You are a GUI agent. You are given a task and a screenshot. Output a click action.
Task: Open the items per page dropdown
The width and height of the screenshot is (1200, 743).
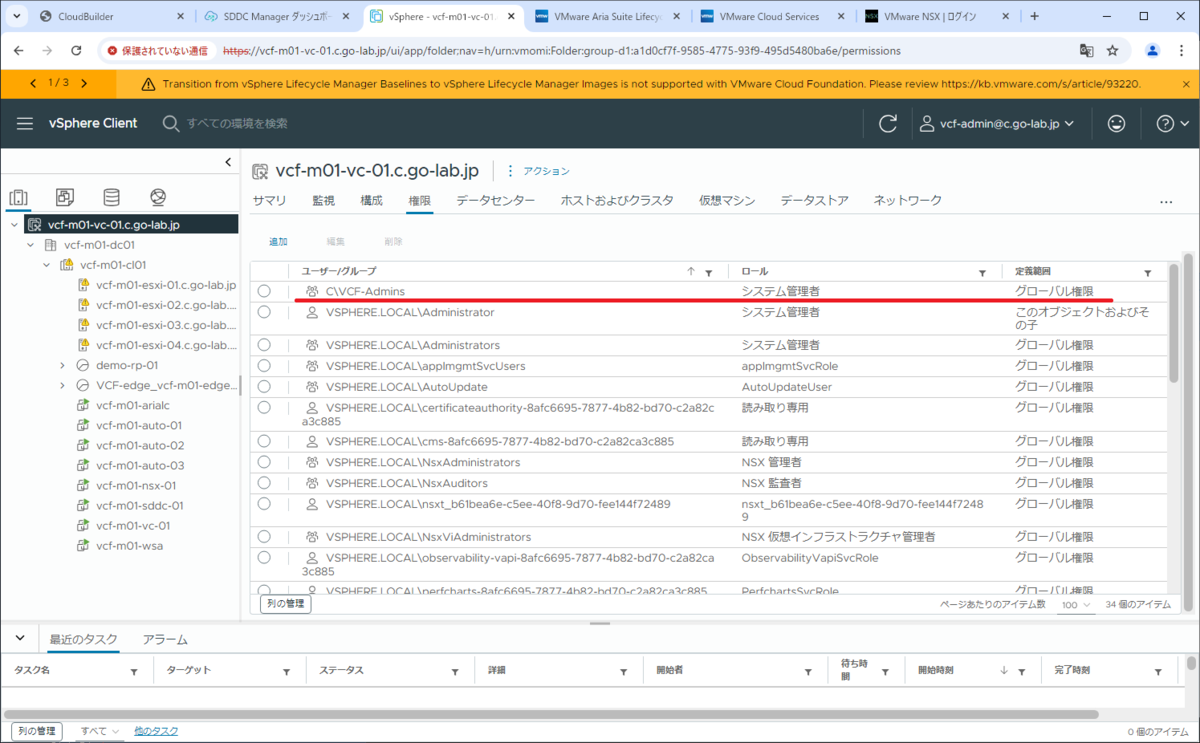pos(1077,605)
